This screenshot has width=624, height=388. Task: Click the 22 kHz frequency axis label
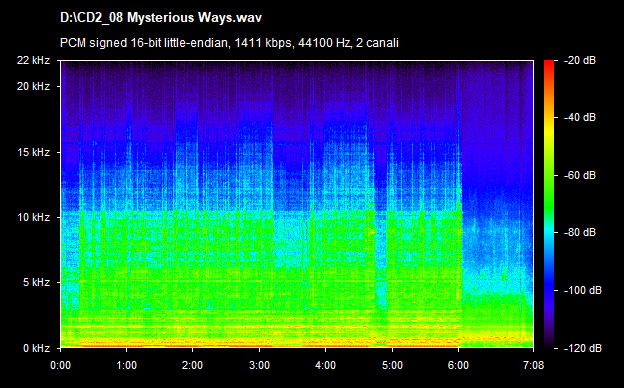[33, 60]
